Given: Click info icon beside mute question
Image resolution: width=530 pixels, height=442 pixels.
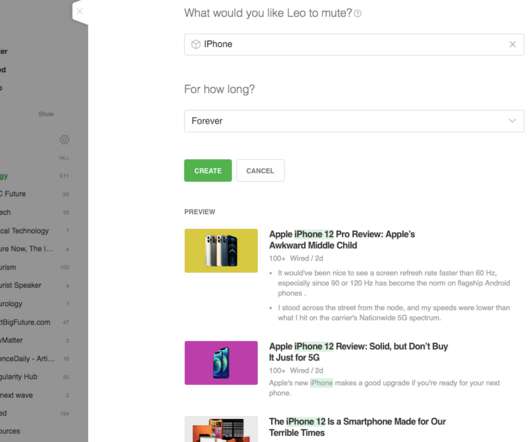Looking at the screenshot, I should pos(358,13).
